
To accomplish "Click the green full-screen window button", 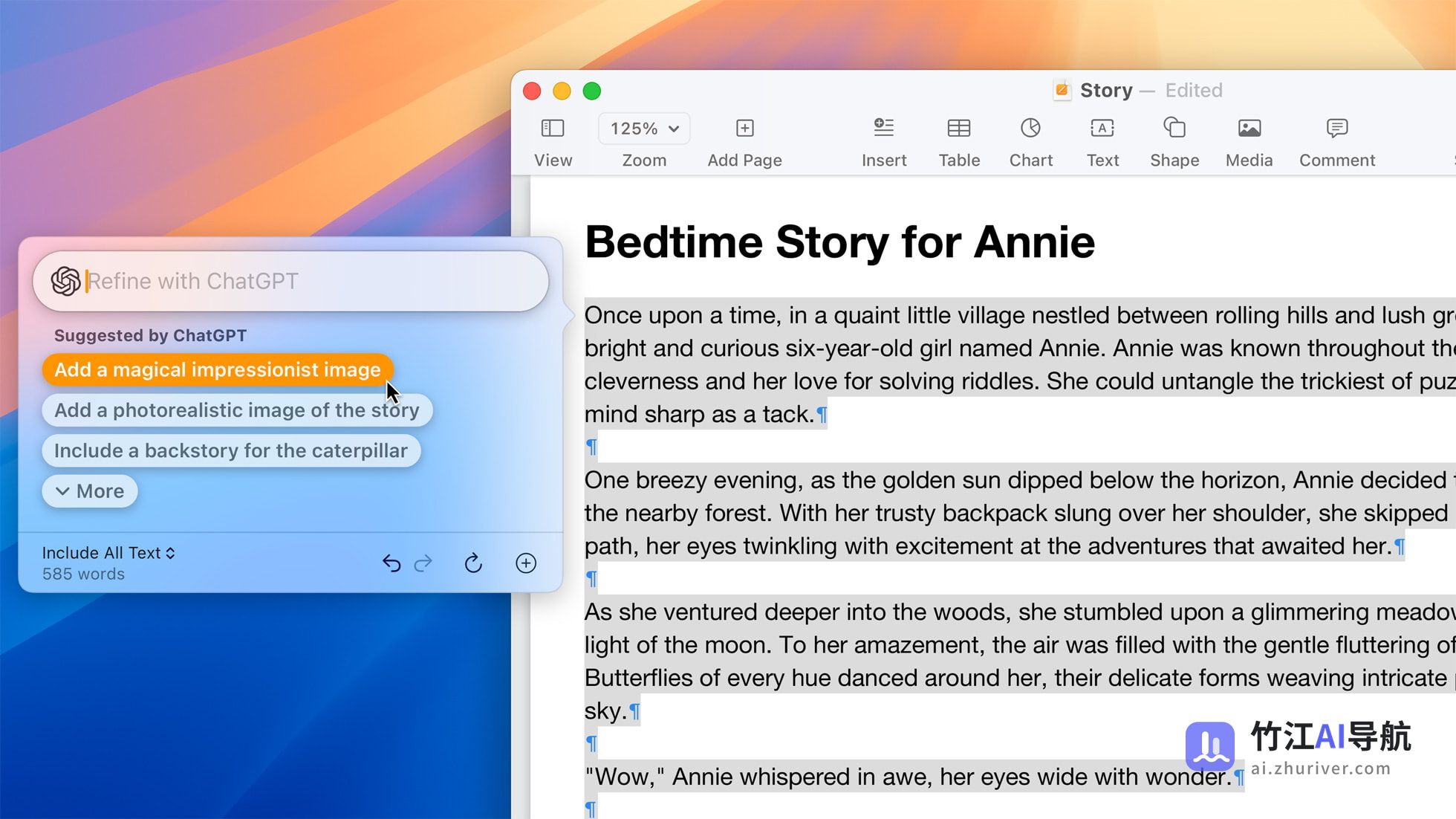I will 592,91.
